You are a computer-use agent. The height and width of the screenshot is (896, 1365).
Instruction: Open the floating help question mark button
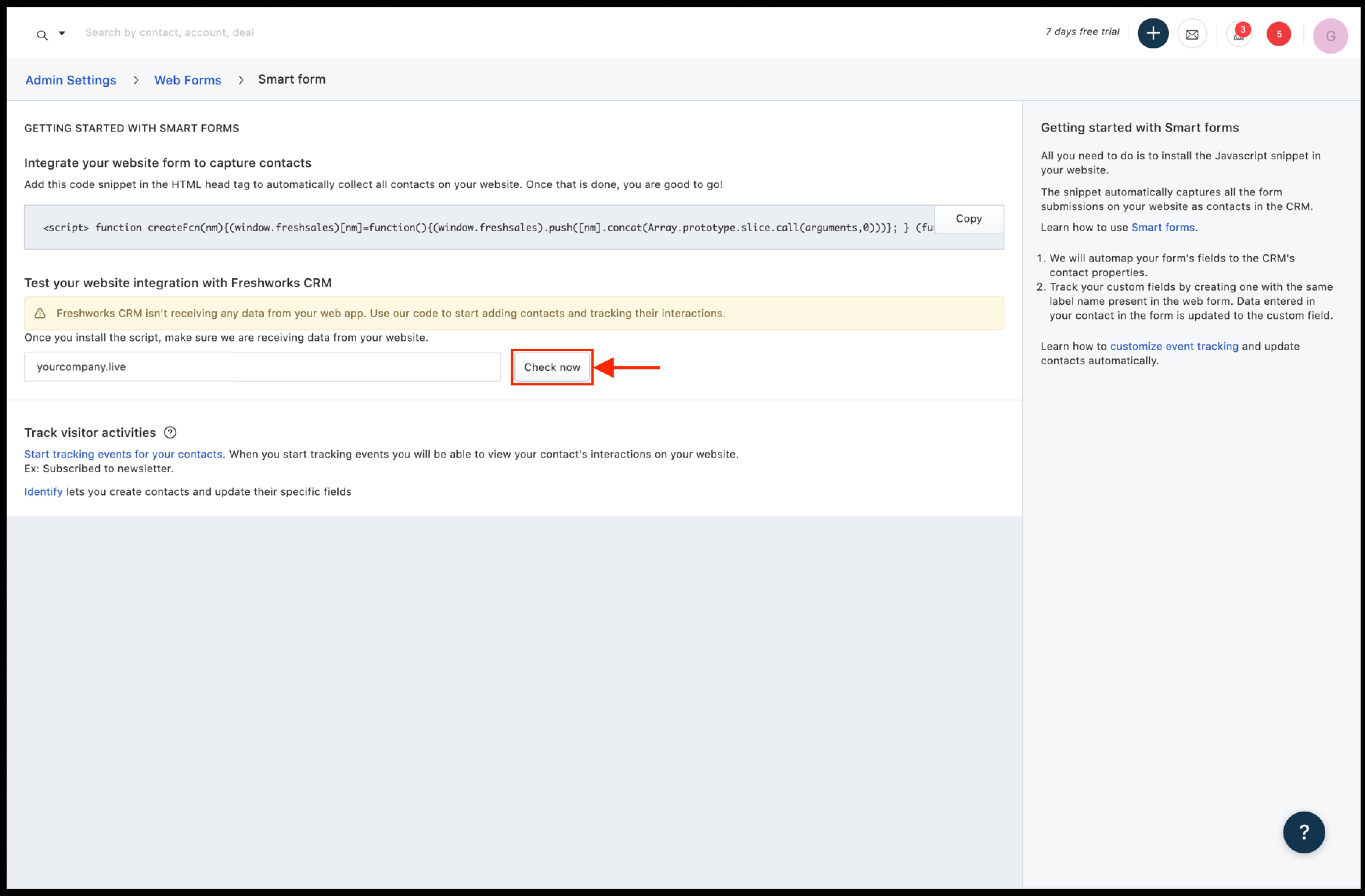(x=1304, y=832)
